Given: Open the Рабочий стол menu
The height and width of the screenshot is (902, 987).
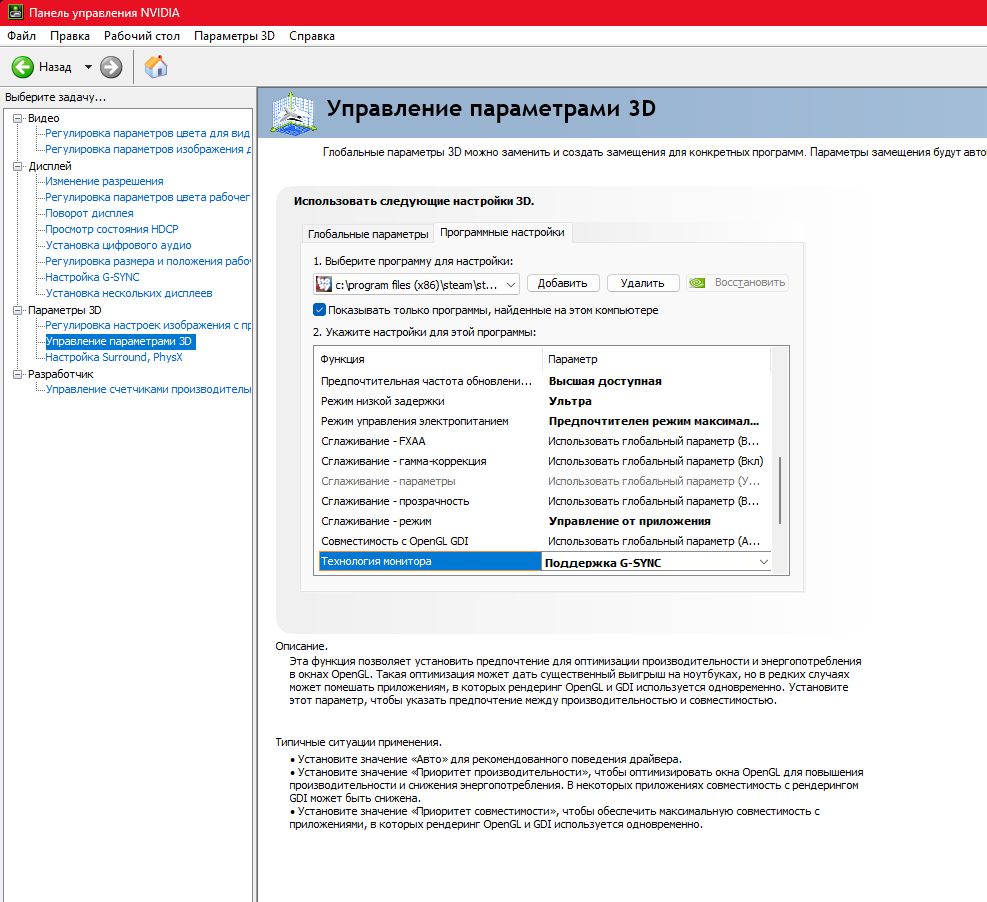Looking at the screenshot, I should [142, 36].
